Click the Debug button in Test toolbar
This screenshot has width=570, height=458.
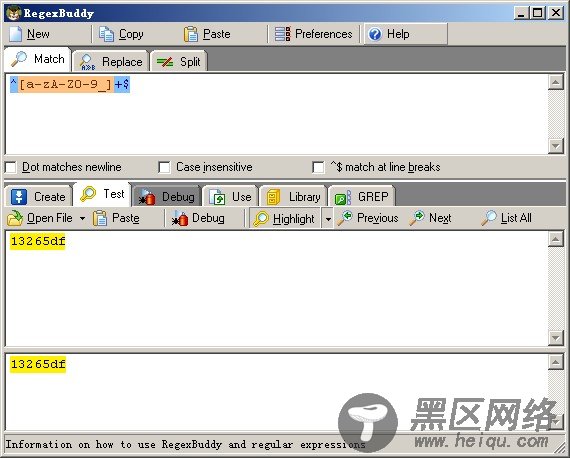point(198,218)
